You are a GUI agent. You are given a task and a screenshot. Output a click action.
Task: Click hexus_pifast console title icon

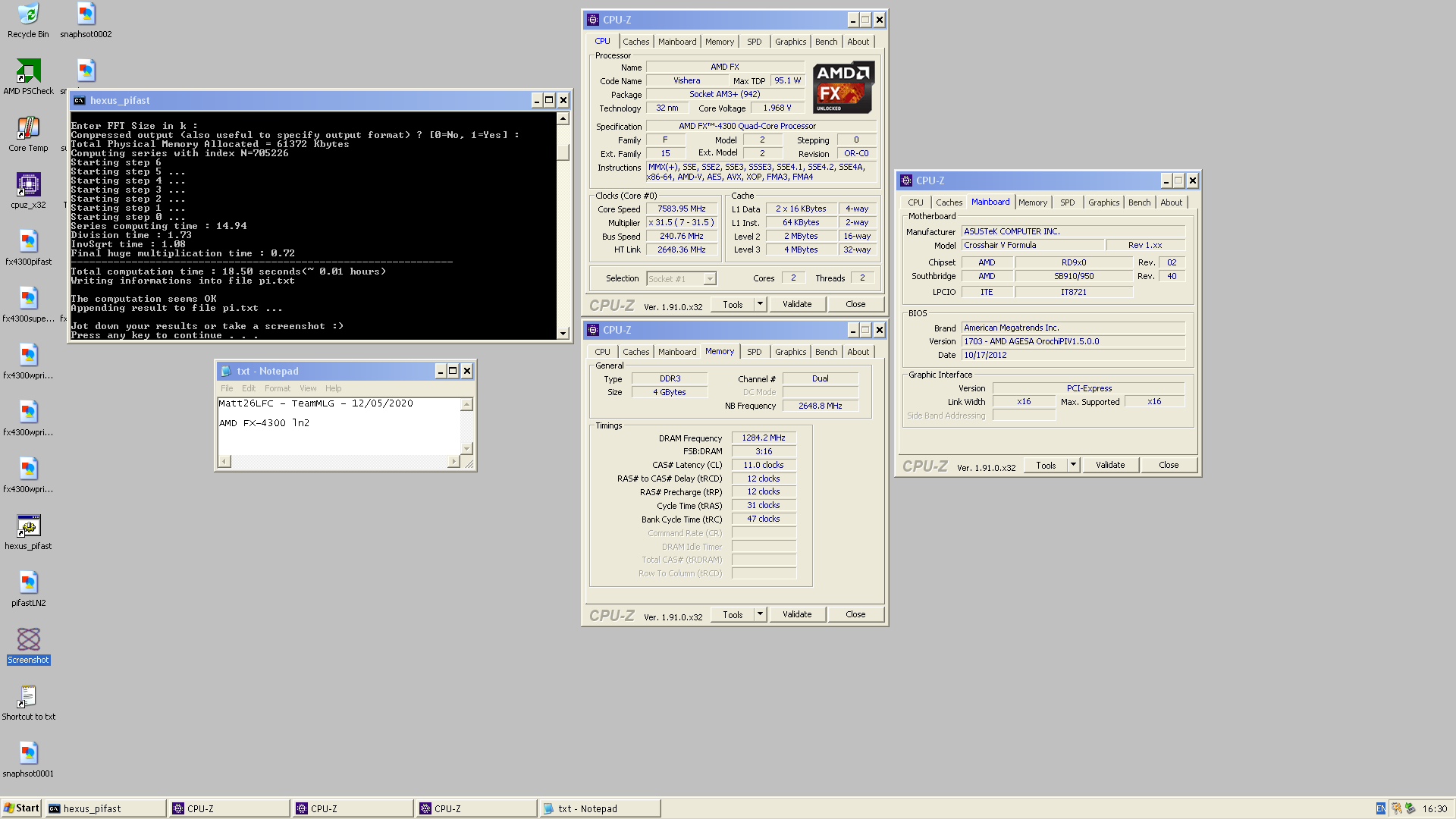click(x=79, y=100)
